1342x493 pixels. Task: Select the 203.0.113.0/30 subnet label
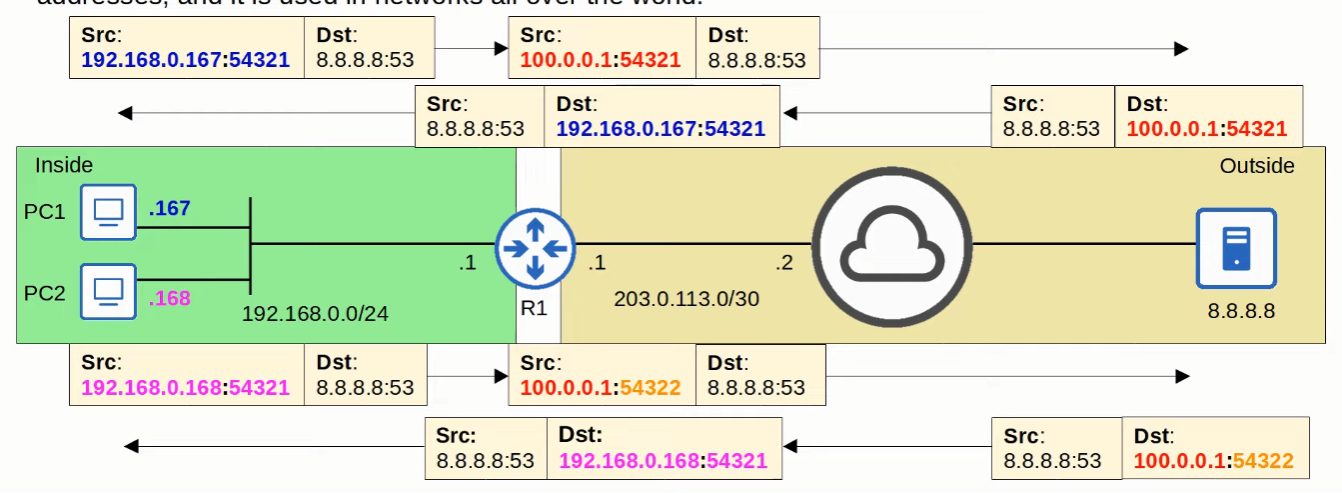[x=687, y=298]
